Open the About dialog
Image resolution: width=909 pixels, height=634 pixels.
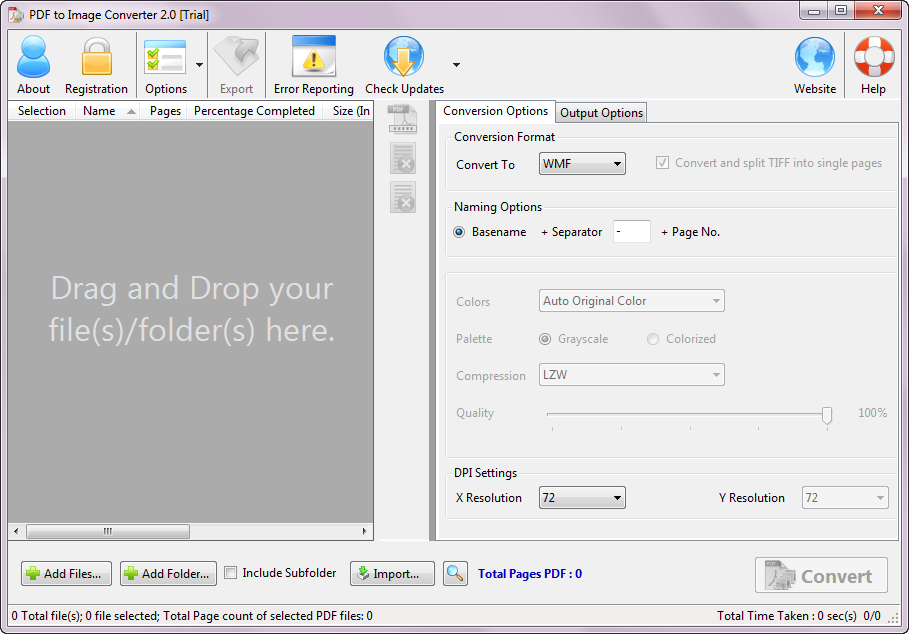pyautogui.click(x=33, y=64)
